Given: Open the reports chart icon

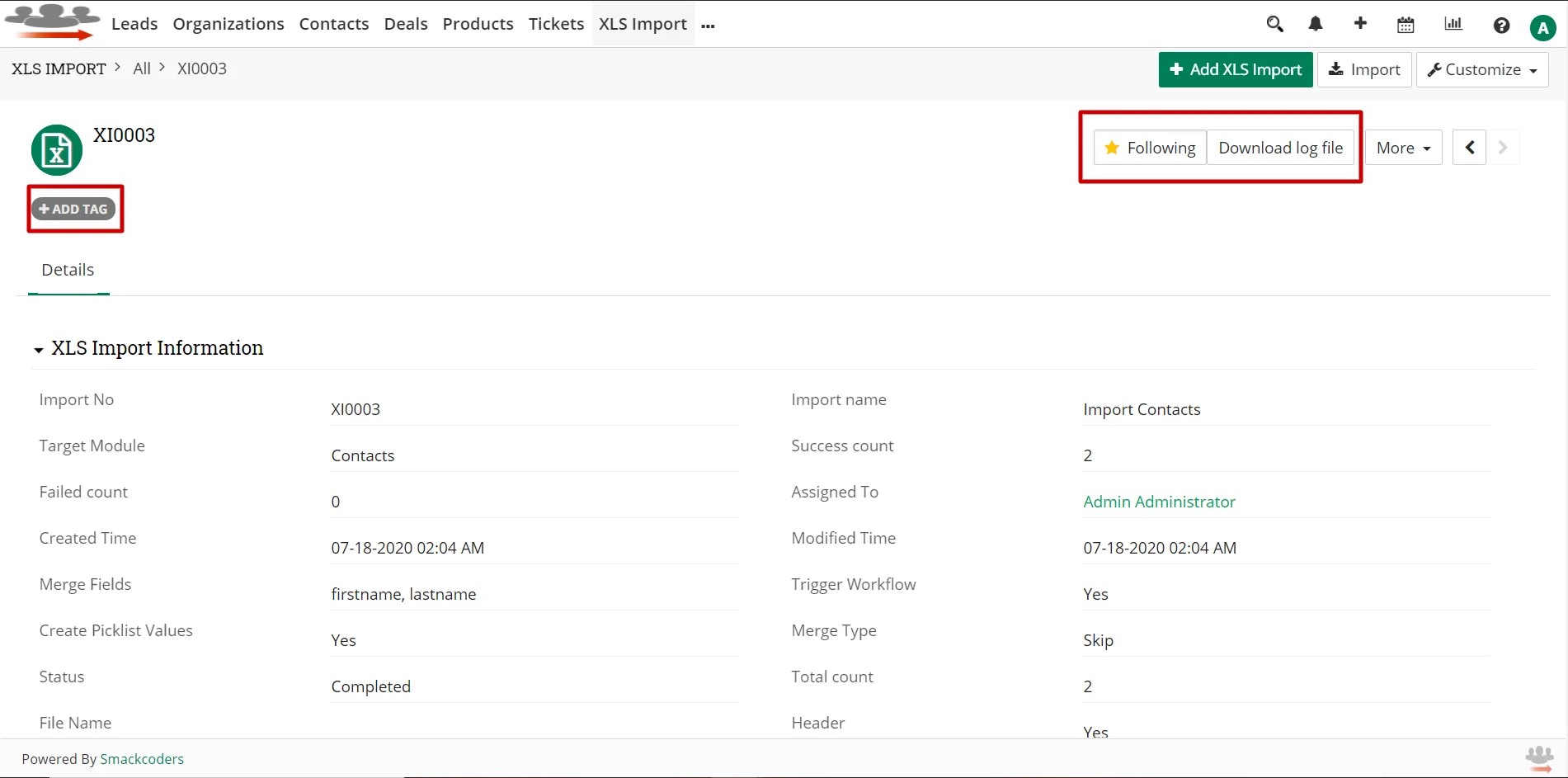Looking at the screenshot, I should pyautogui.click(x=1453, y=24).
